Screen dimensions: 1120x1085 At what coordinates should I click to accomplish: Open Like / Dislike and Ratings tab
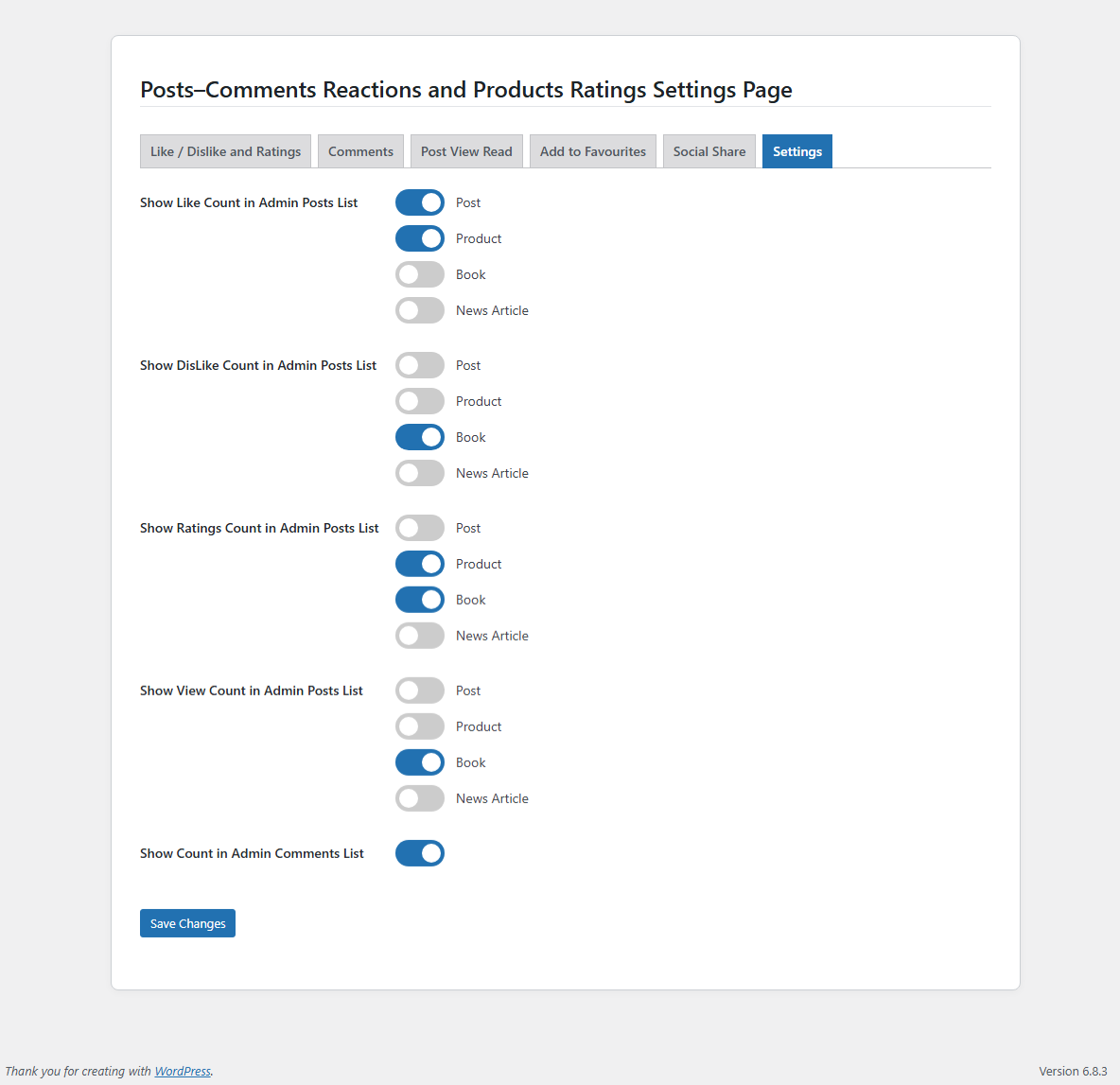pos(225,151)
